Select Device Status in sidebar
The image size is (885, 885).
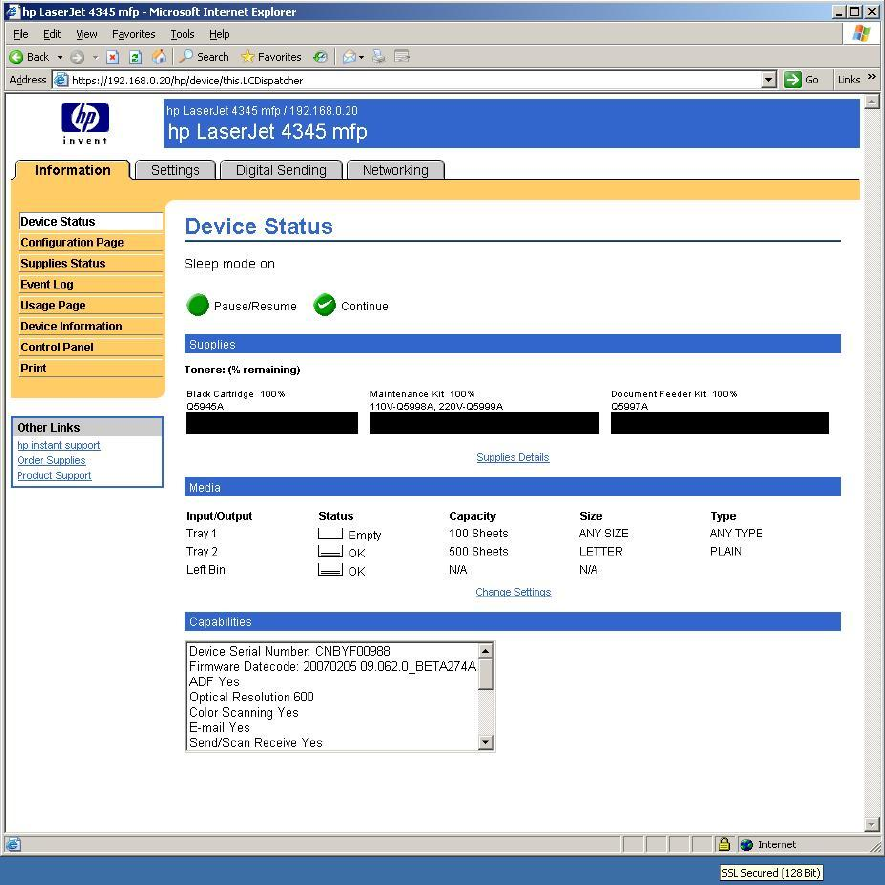[91, 222]
